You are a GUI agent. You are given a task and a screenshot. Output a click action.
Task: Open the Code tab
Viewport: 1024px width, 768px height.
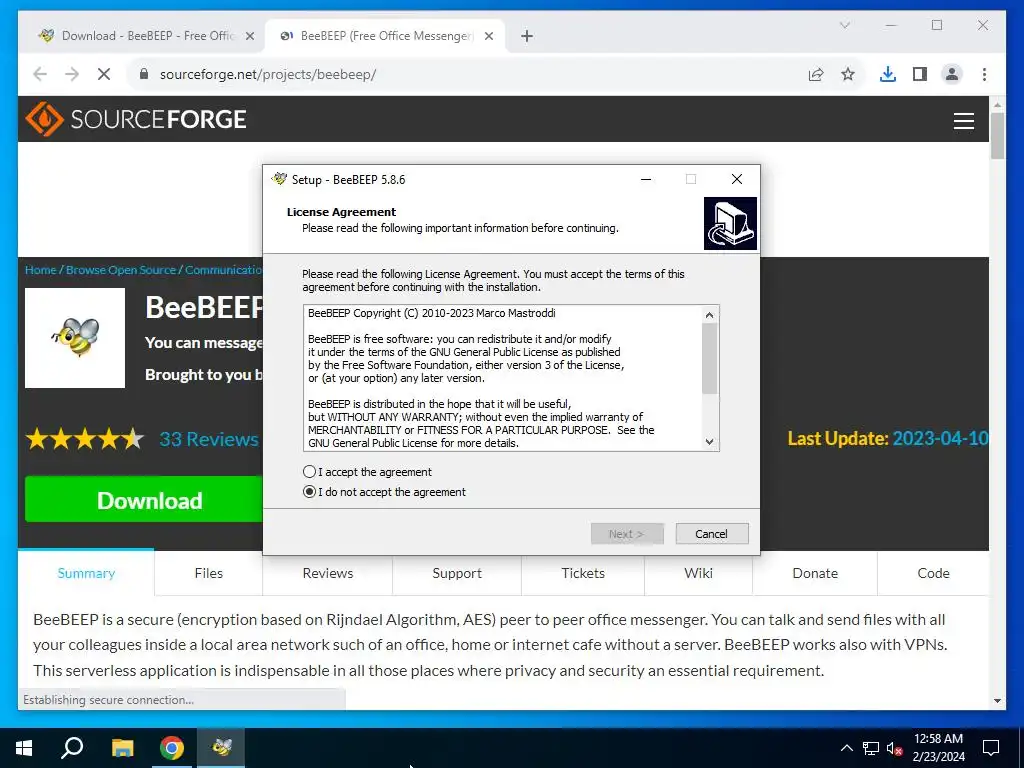[x=933, y=573]
